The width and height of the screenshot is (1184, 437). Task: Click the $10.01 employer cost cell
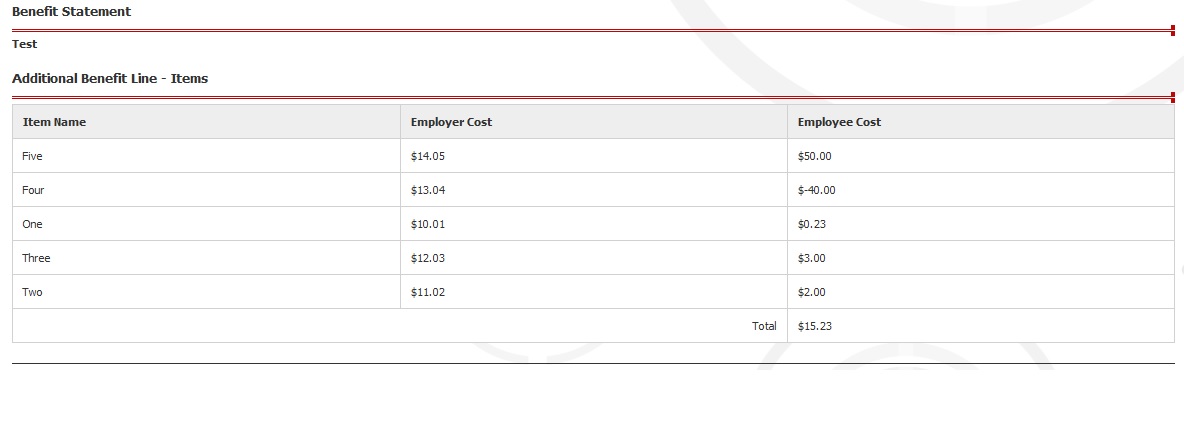click(427, 224)
